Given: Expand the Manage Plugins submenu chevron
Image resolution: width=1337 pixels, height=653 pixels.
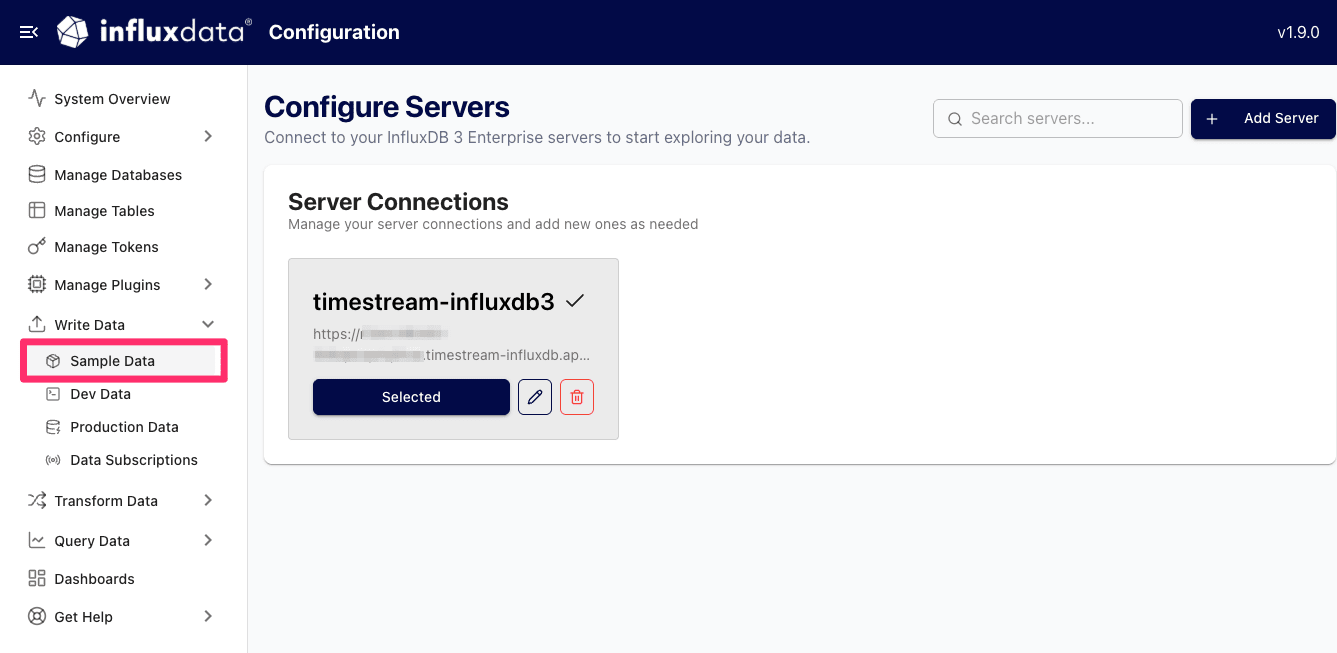Looking at the screenshot, I should 208,284.
